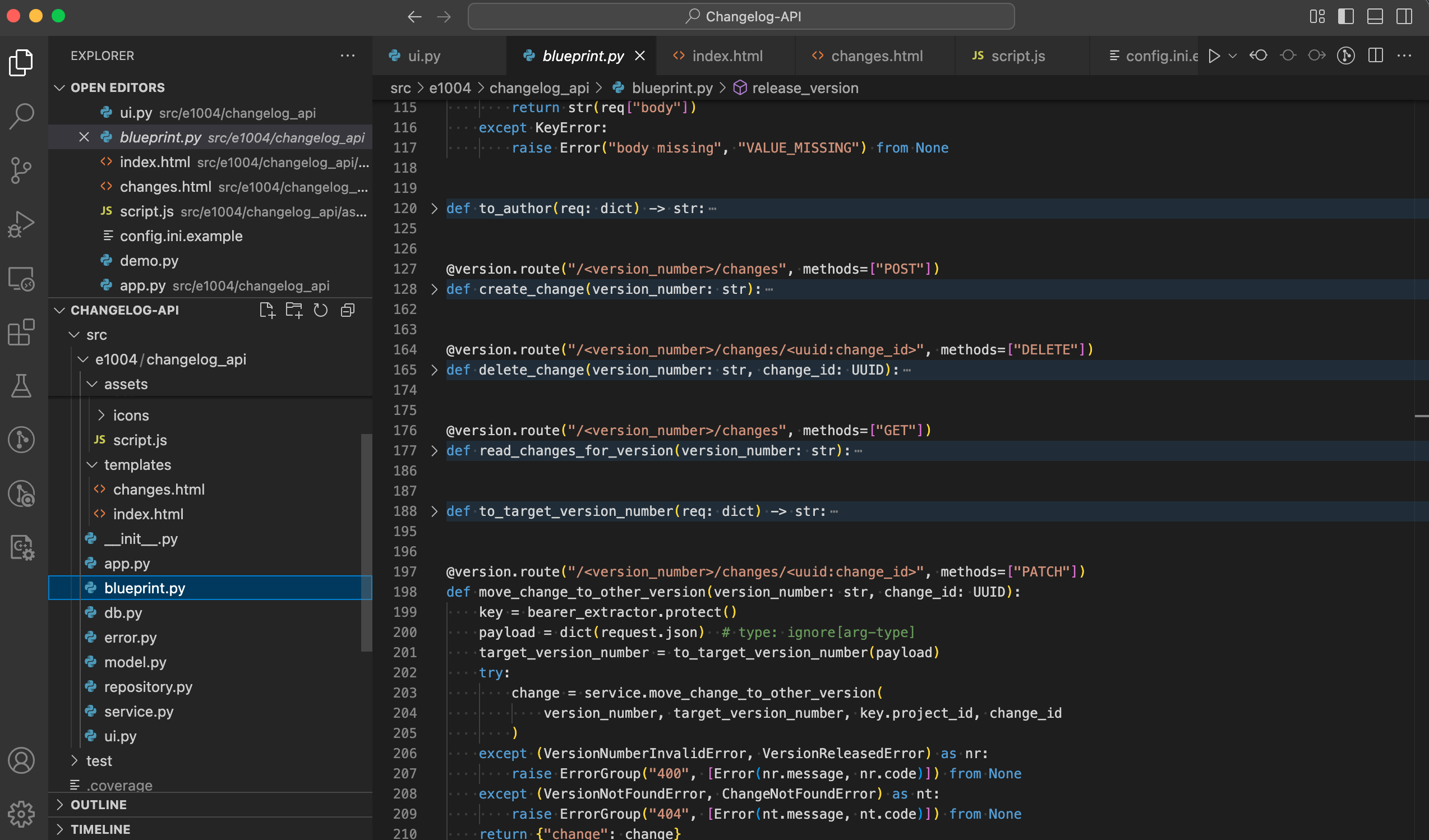Run the Python file with play button

[x=1214, y=56]
